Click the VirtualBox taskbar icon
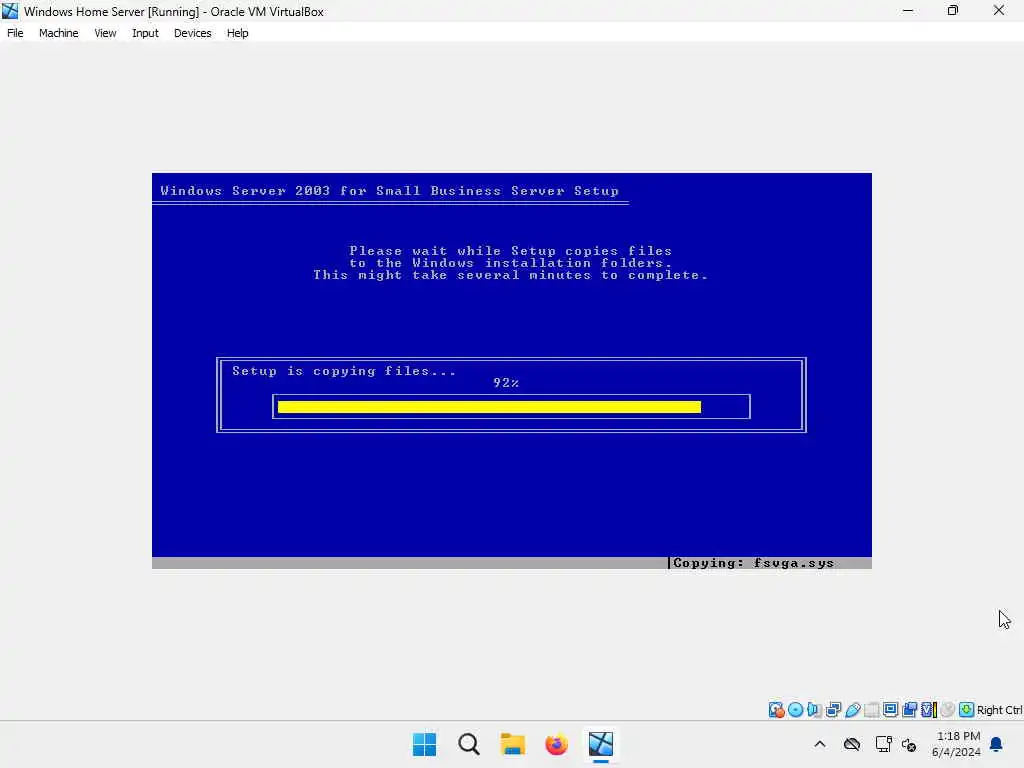 [601, 744]
